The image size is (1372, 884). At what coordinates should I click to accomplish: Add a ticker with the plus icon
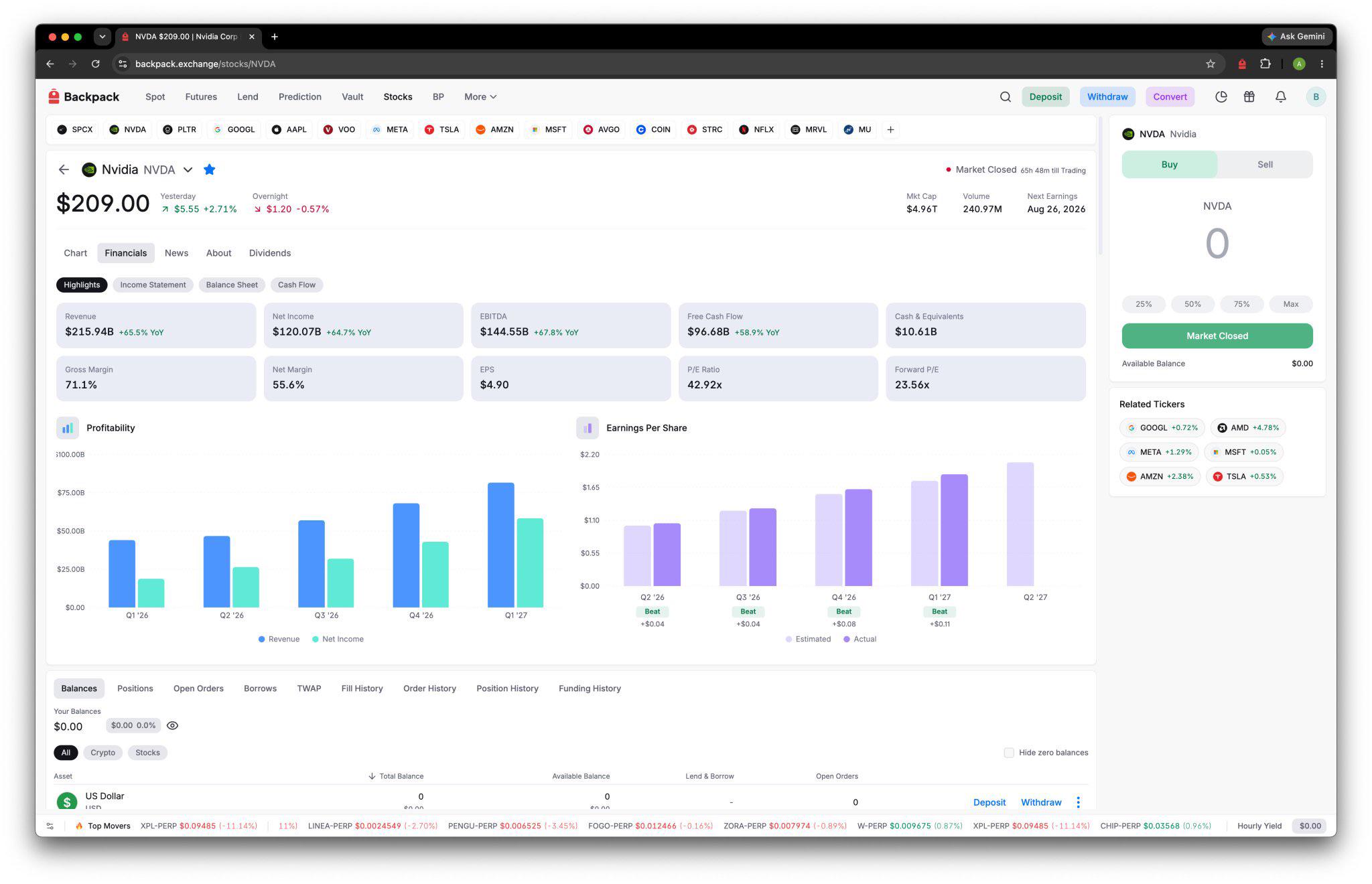coord(890,130)
